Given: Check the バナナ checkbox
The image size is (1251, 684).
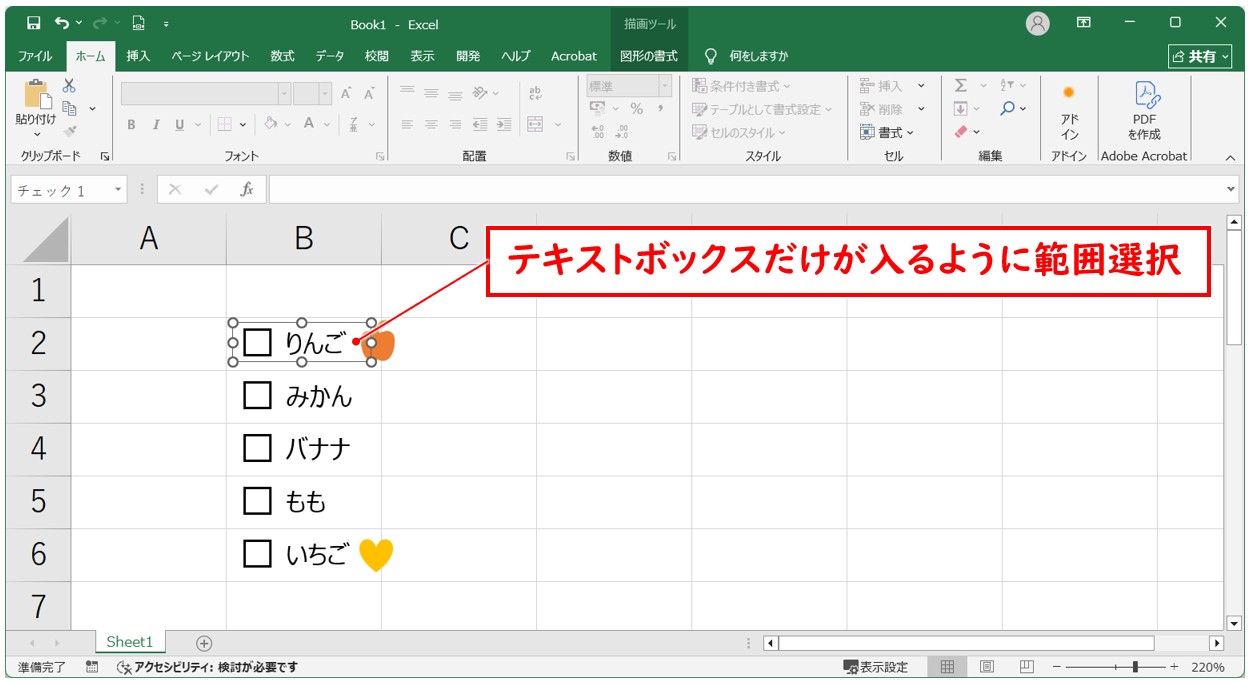Looking at the screenshot, I should point(258,448).
